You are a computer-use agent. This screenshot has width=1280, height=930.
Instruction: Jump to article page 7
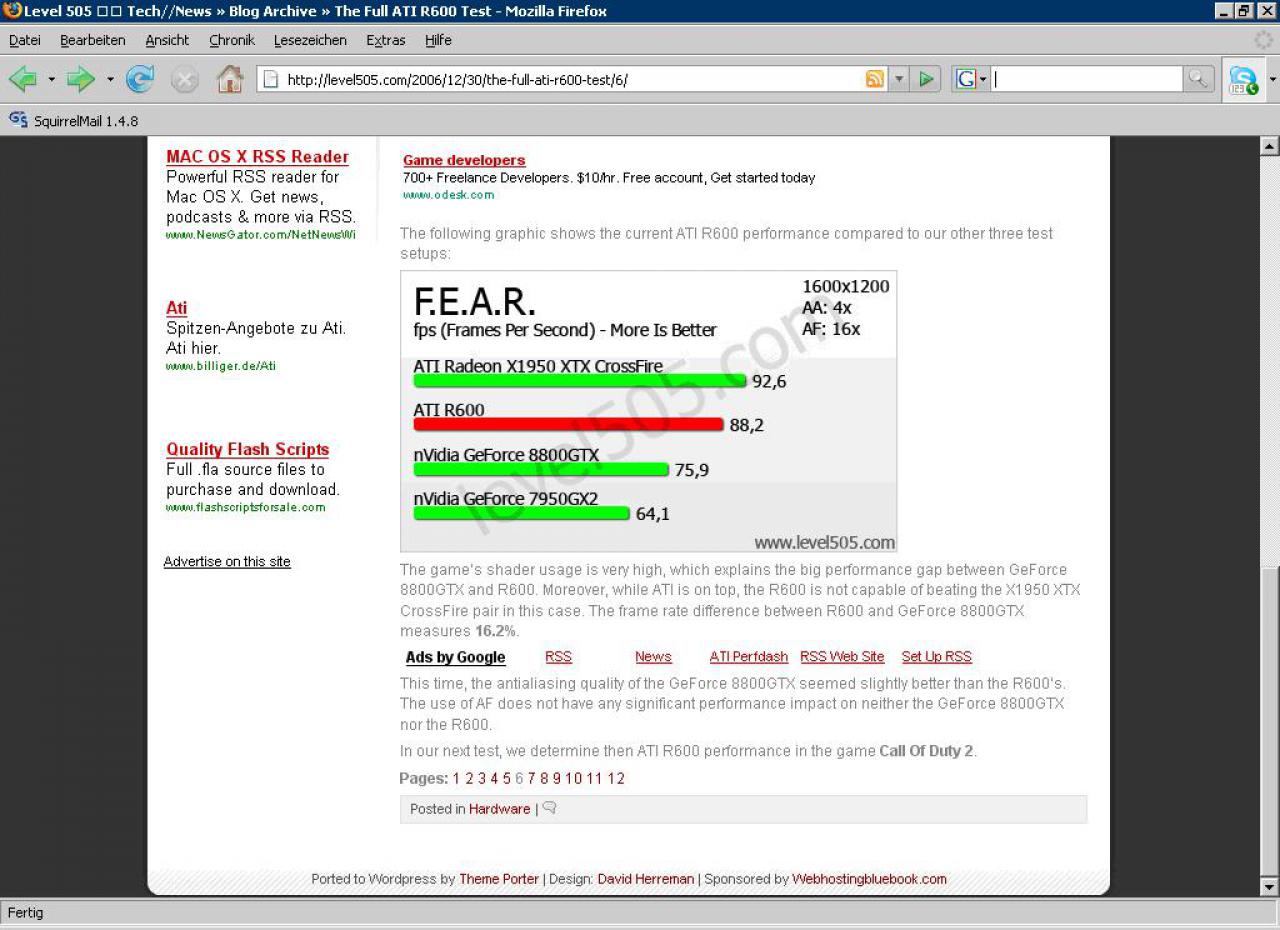(x=532, y=778)
